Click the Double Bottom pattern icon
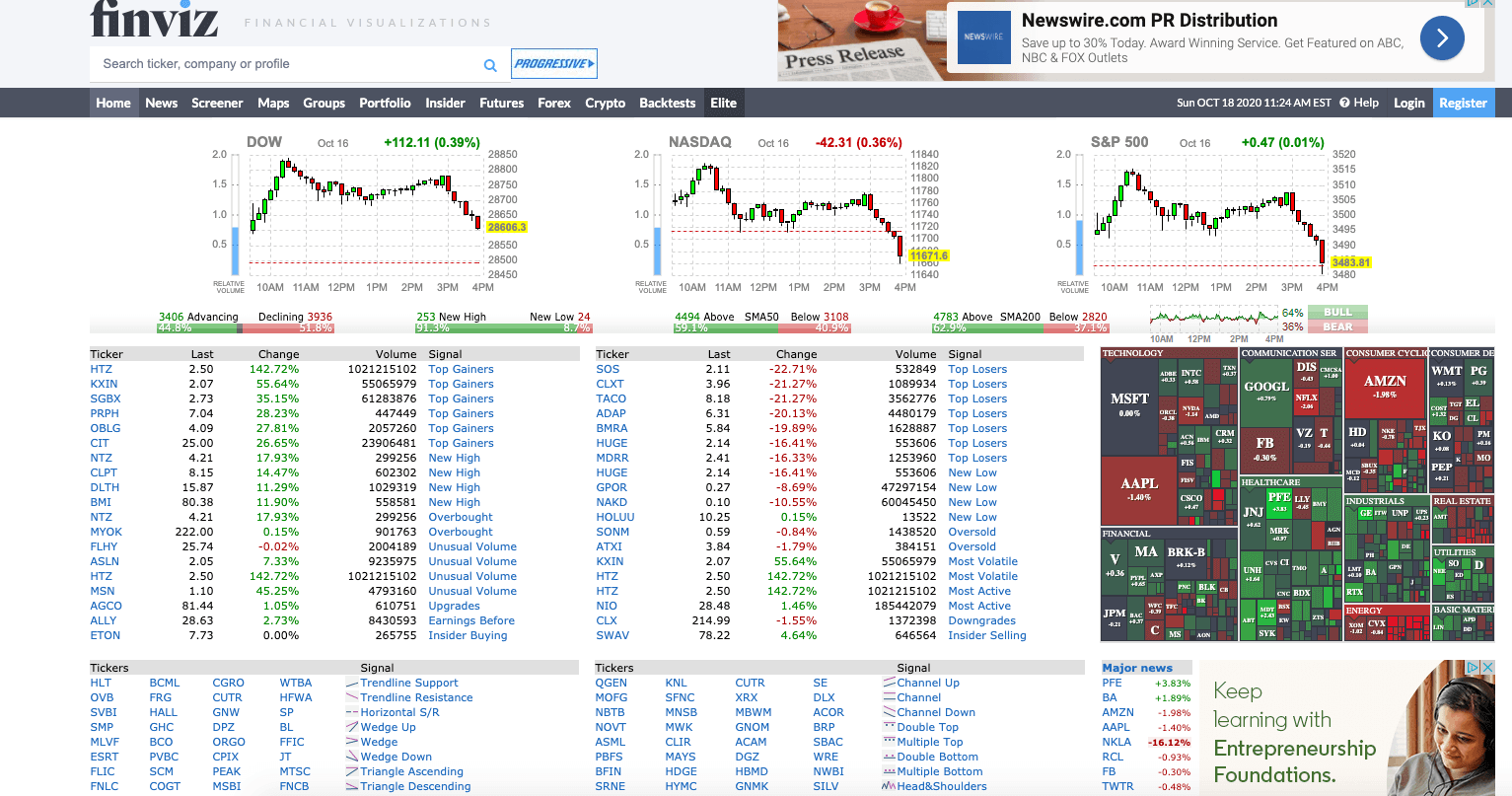The height and width of the screenshot is (796, 1512). pyautogui.click(x=889, y=757)
